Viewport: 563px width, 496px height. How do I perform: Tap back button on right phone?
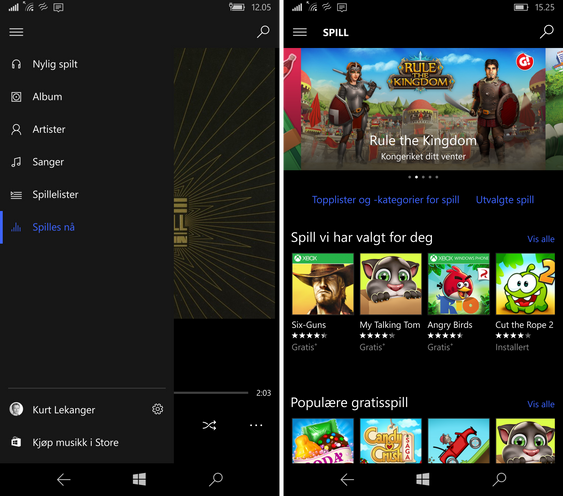click(347, 479)
